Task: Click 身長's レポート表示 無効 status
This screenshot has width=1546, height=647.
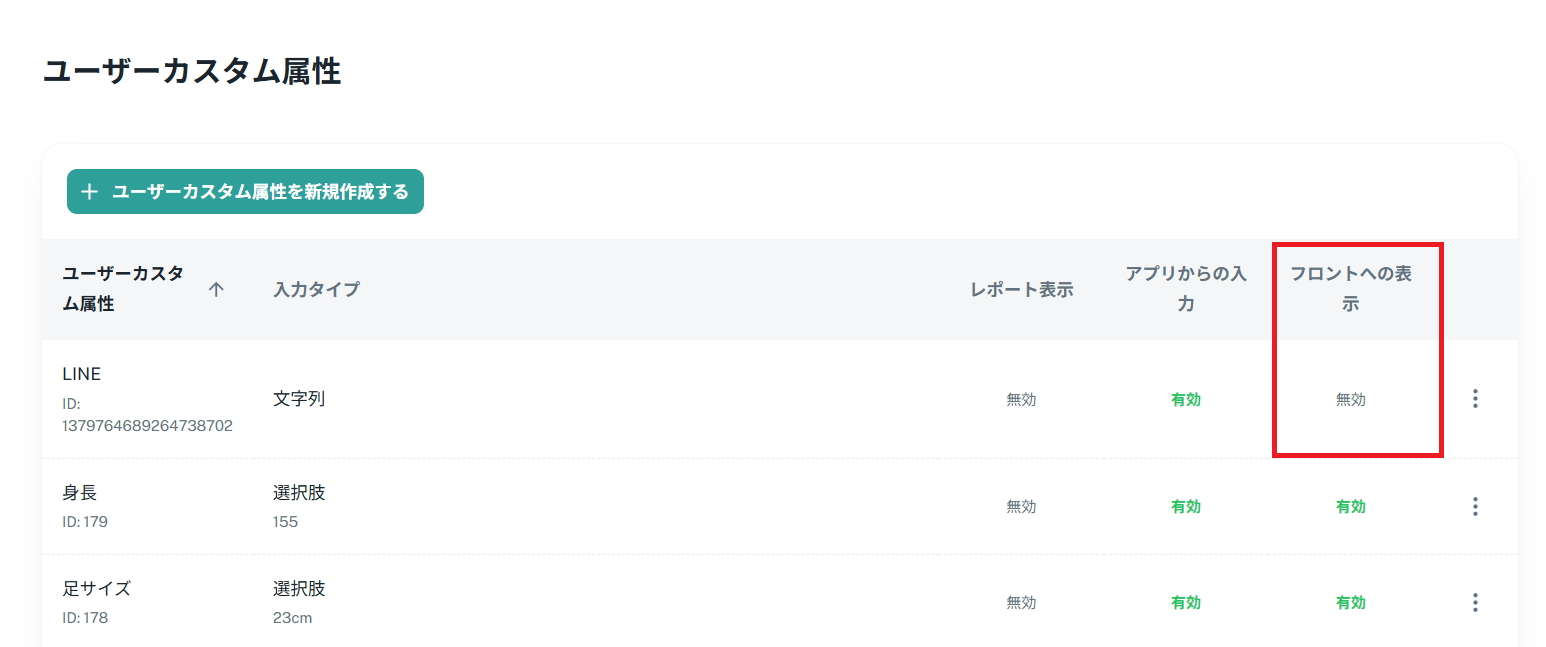Action: pyautogui.click(x=1021, y=507)
